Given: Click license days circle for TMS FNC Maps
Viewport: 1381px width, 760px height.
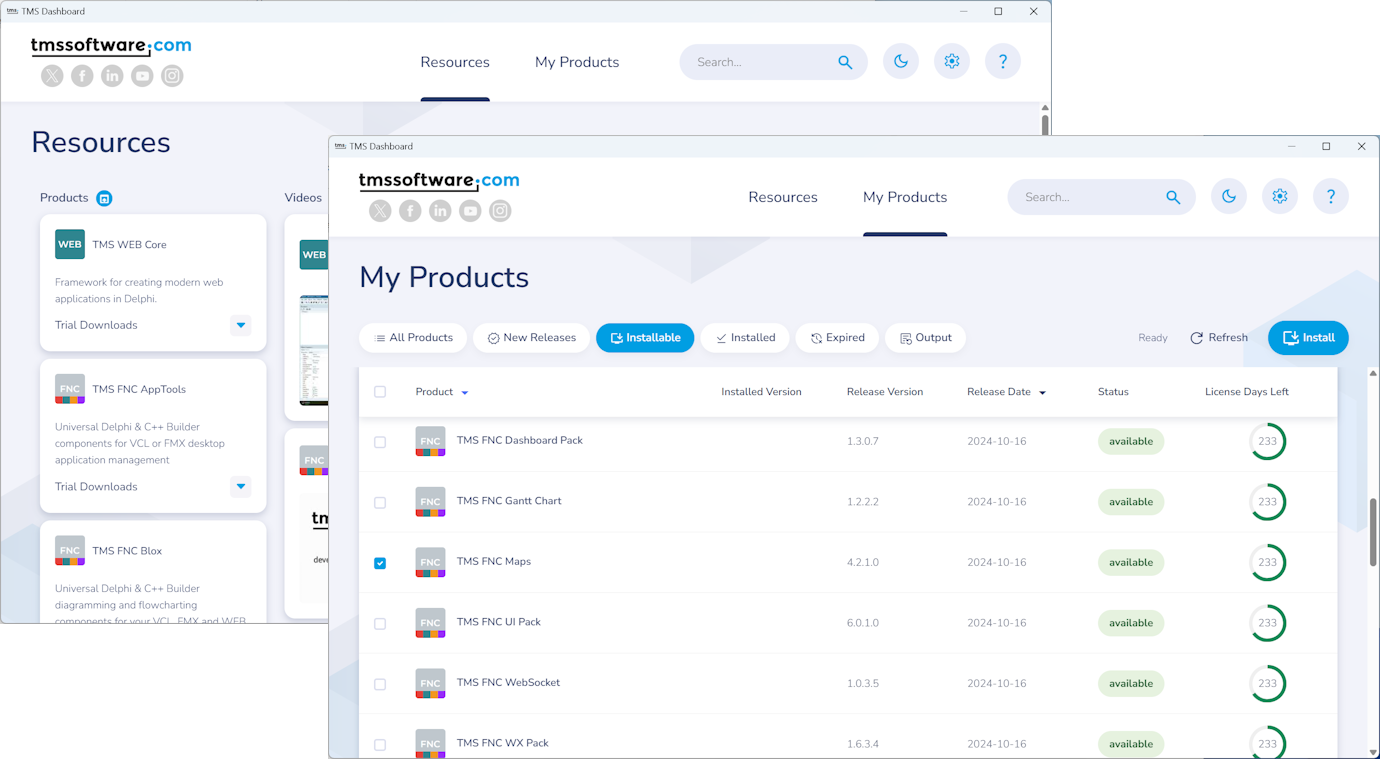Looking at the screenshot, I should 1267,563.
